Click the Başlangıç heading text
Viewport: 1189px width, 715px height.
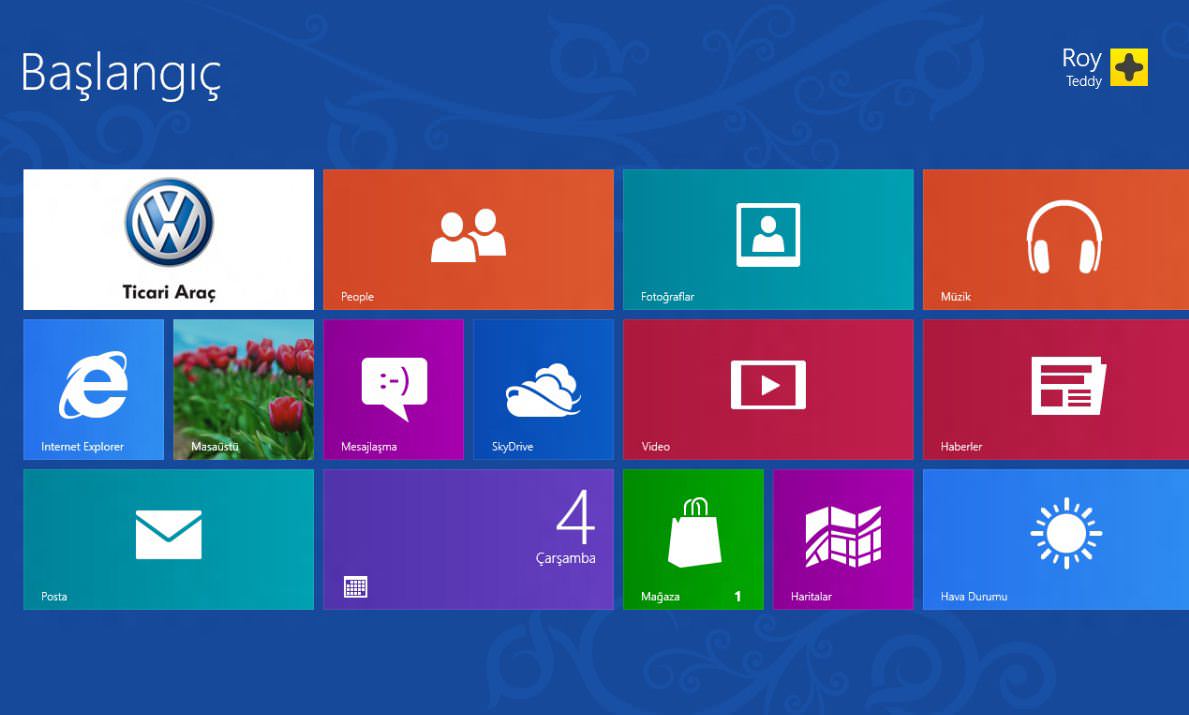(x=121, y=74)
